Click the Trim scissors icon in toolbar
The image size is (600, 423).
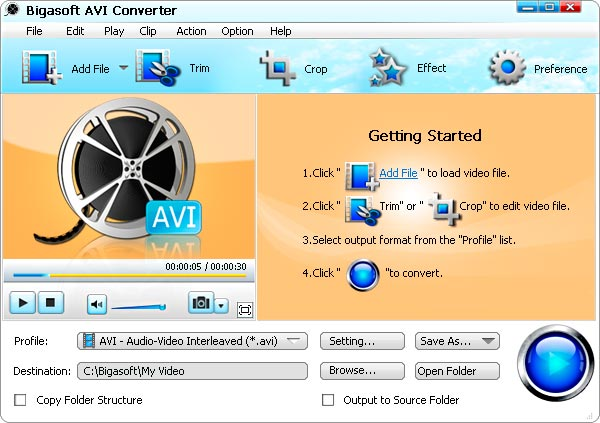point(158,67)
